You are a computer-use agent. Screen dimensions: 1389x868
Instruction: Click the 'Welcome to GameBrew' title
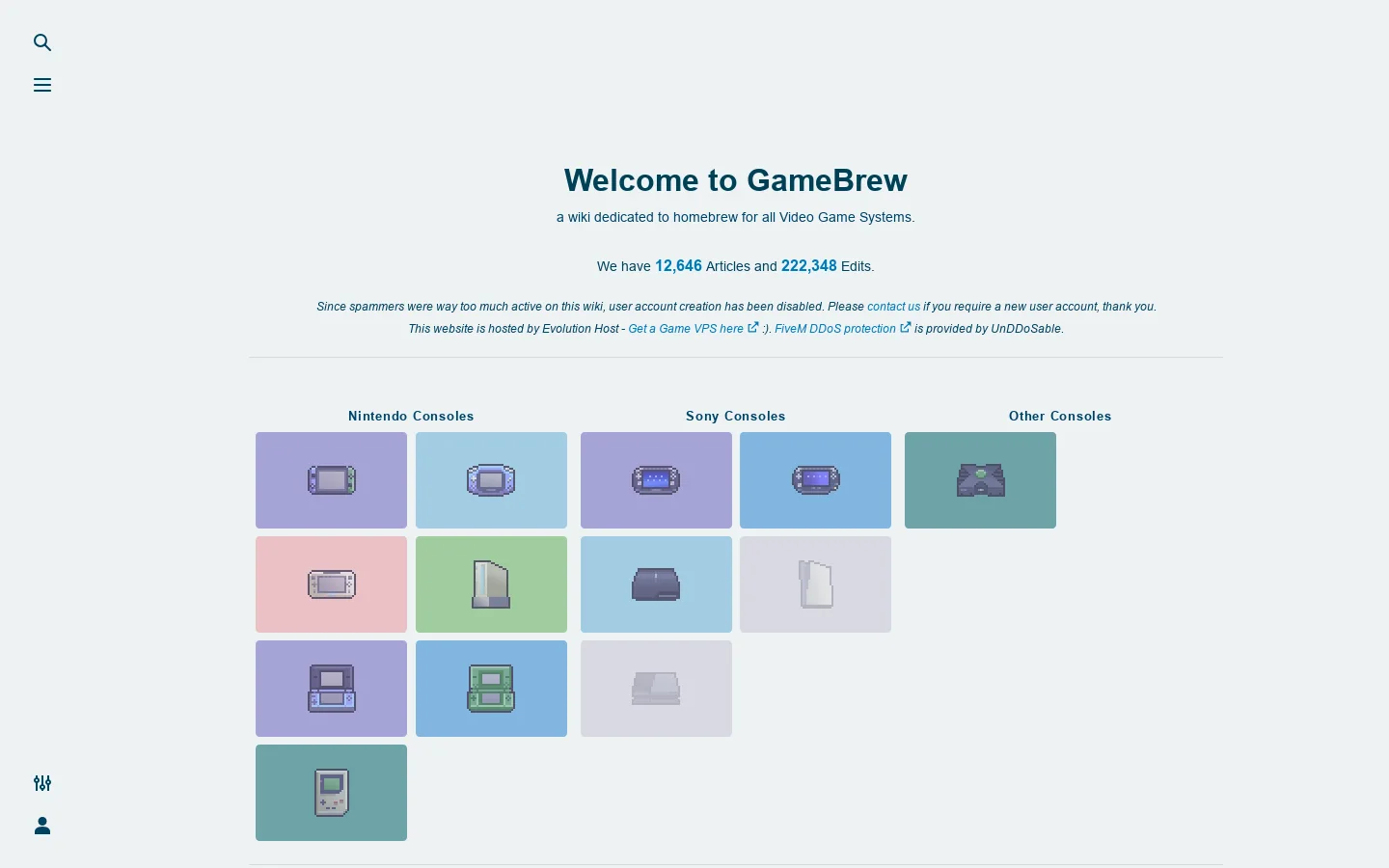[x=736, y=180]
